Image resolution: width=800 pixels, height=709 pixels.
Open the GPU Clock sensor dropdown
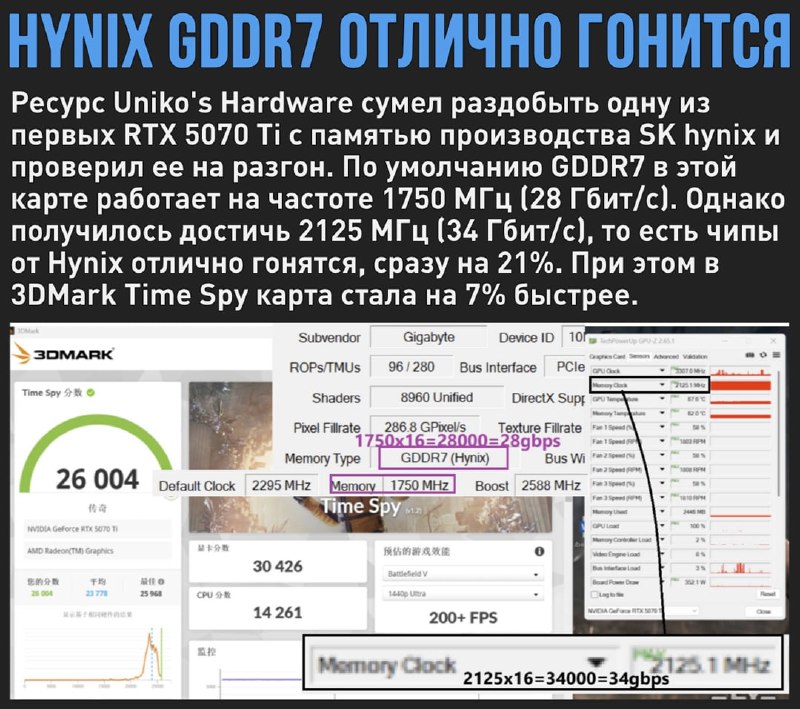[662, 371]
